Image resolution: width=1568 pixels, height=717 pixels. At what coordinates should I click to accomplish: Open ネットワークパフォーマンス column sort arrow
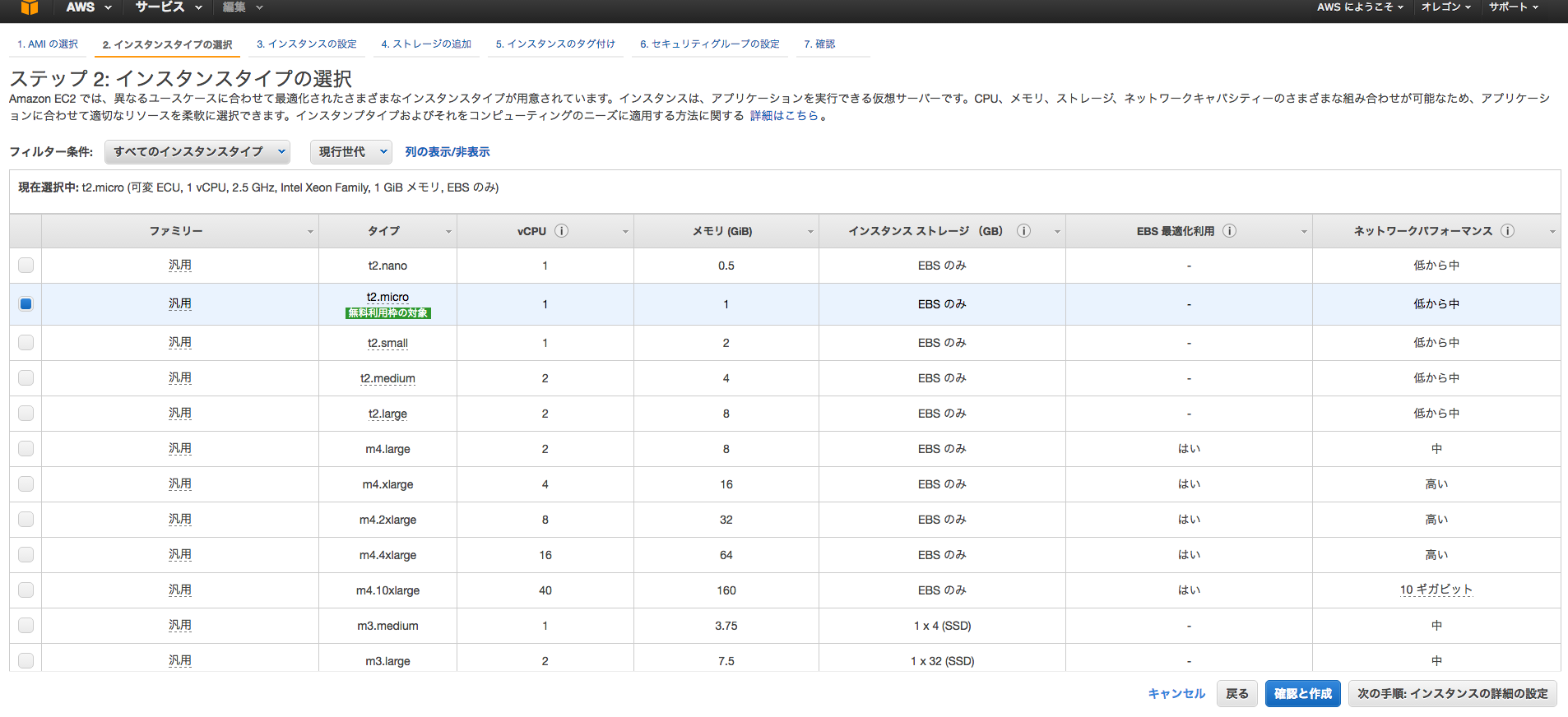pos(1552,232)
